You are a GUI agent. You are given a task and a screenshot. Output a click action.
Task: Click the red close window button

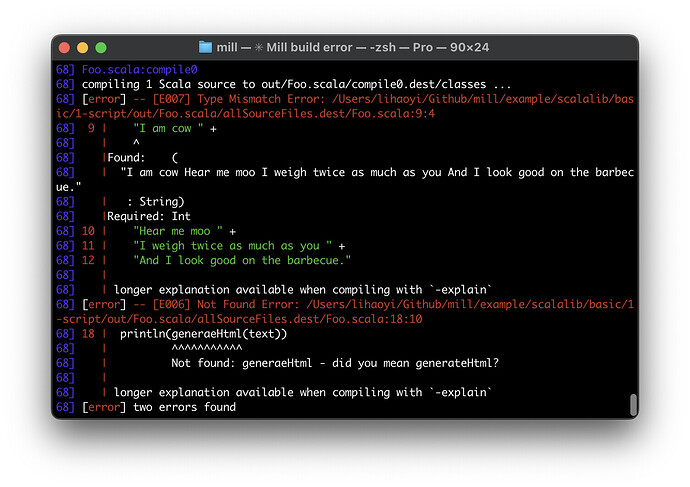64,48
